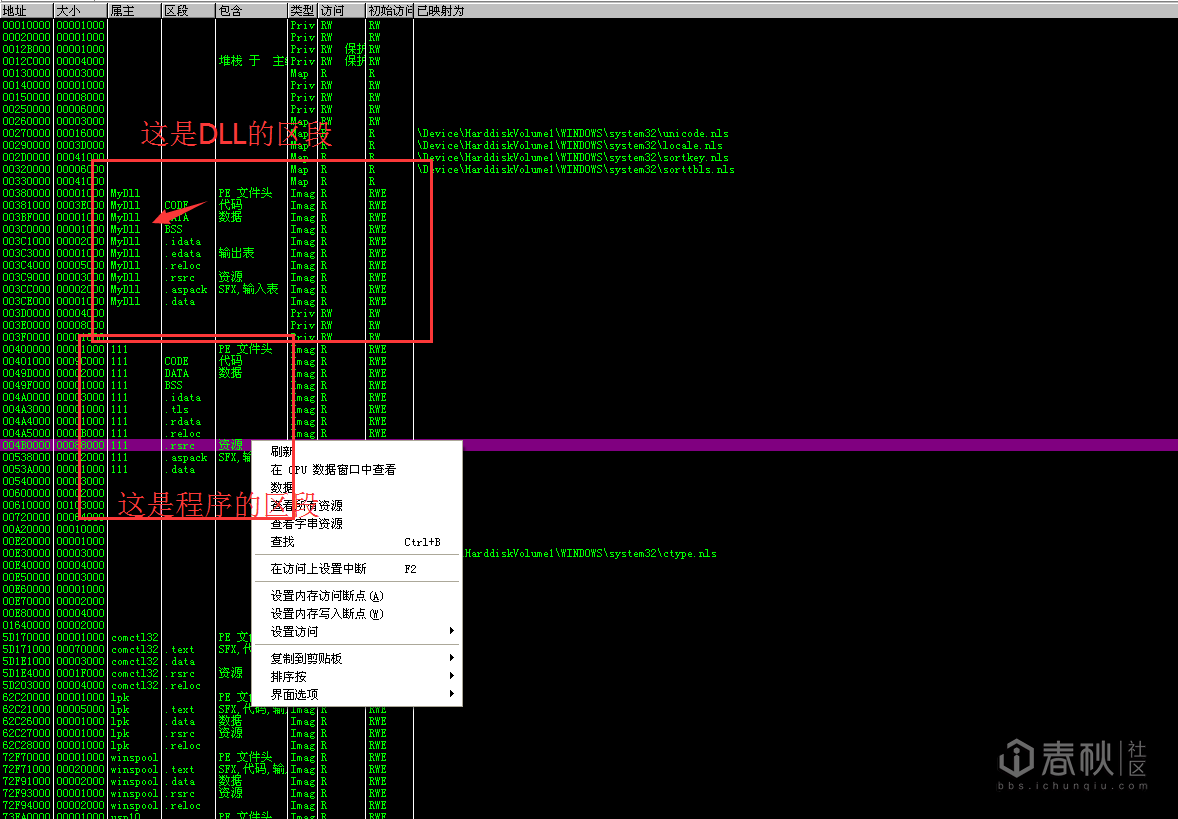This screenshot has height=819, width=1178.
Task: Click the 包含 column header
Action: [x=252, y=11]
